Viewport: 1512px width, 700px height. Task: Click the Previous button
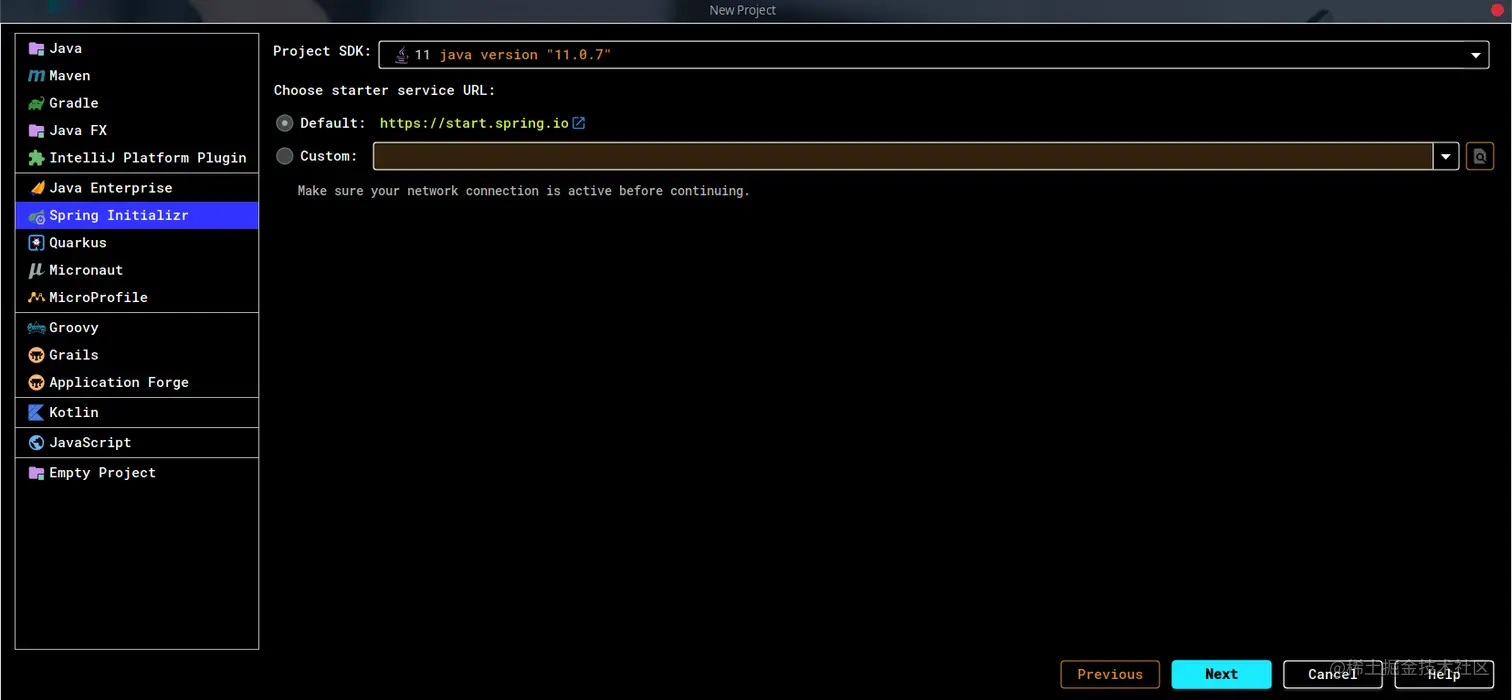click(x=1110, y=674)
